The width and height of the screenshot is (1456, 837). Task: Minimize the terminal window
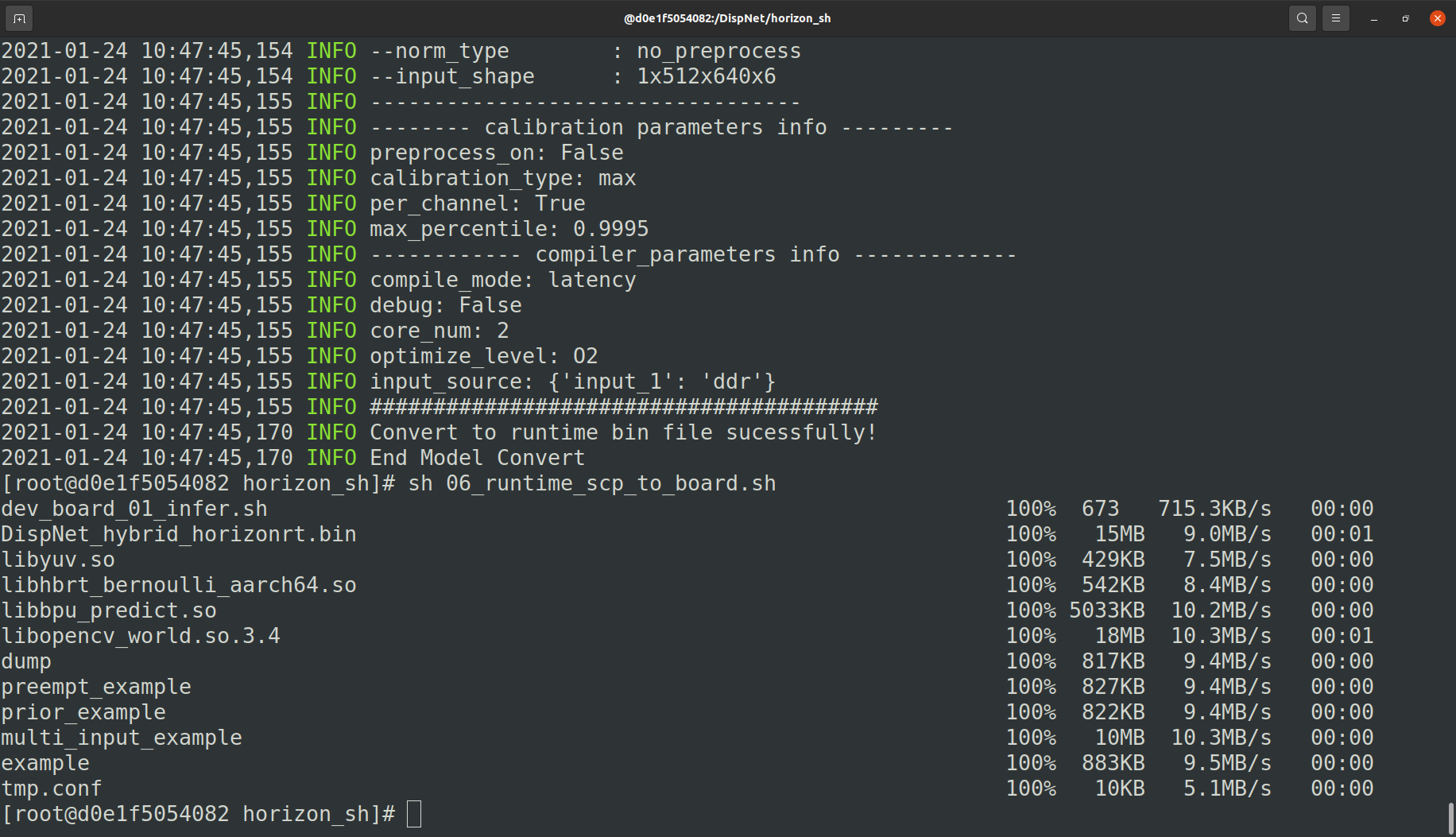pyautogui.click(x=1373, y=18)
